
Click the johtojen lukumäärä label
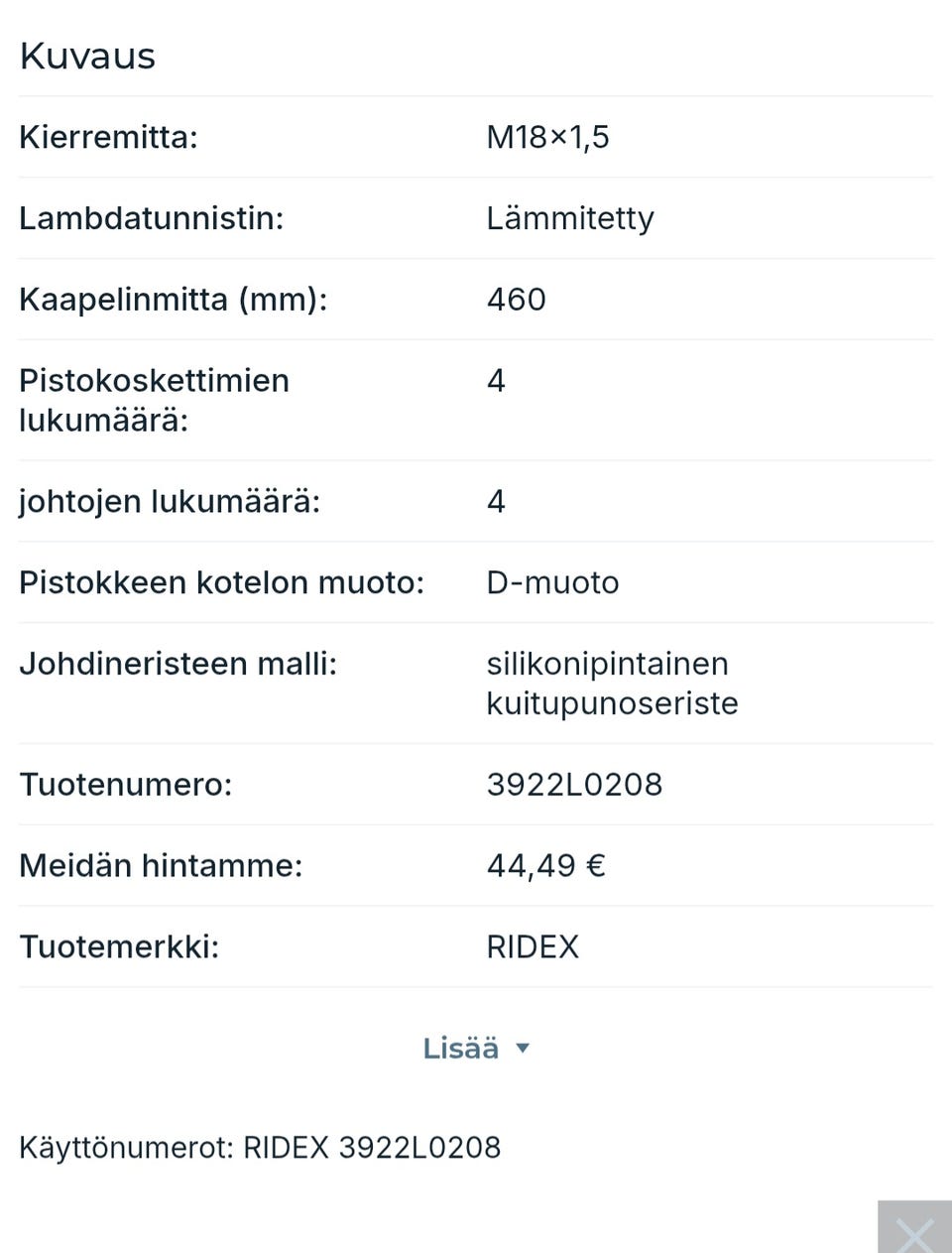[x=170, y=502]
